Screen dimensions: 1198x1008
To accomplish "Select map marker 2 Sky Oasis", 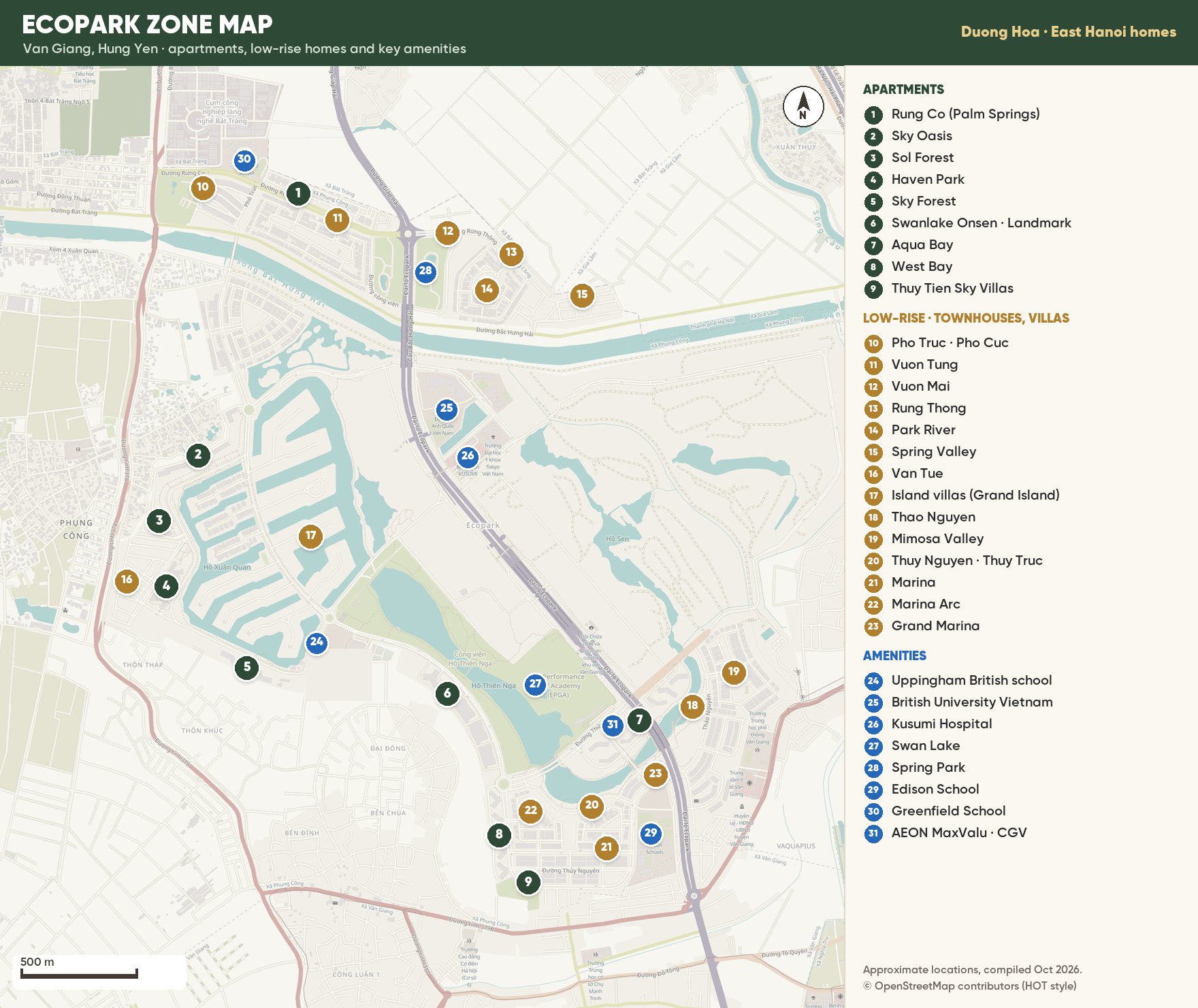I will 198,455.
